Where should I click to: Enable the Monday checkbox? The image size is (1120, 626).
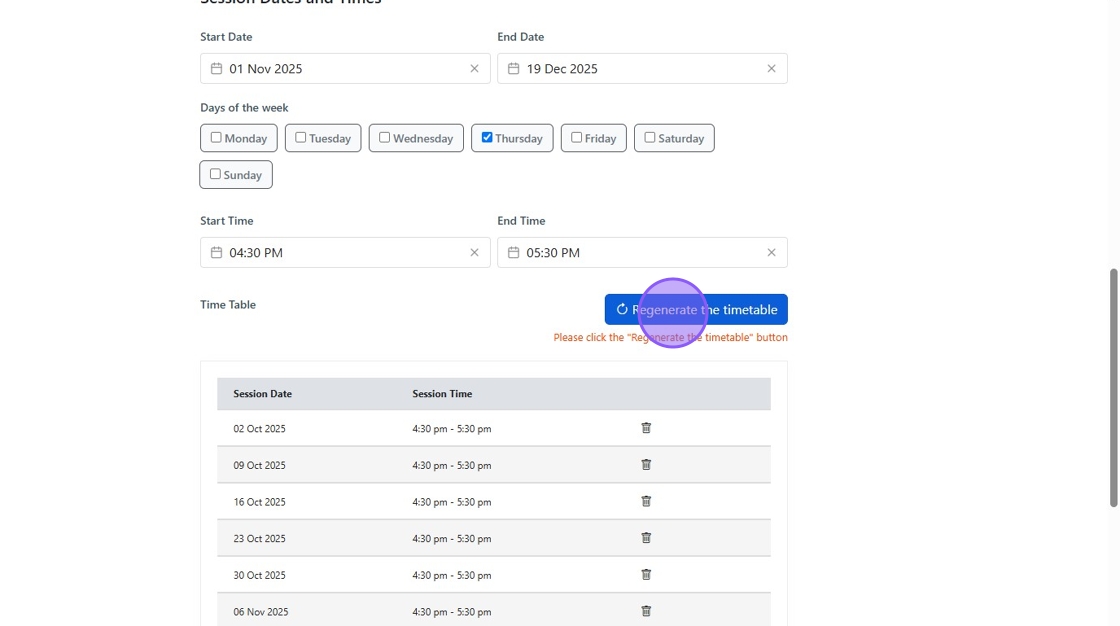tap(216, 138)
